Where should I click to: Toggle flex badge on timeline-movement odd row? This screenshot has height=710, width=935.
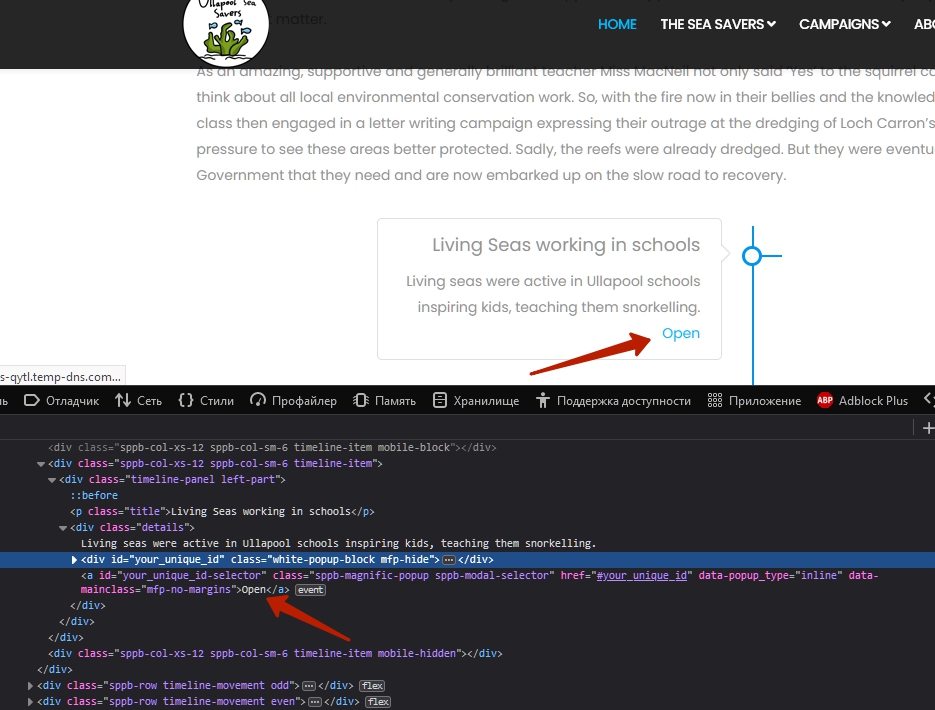click(372, 686)
